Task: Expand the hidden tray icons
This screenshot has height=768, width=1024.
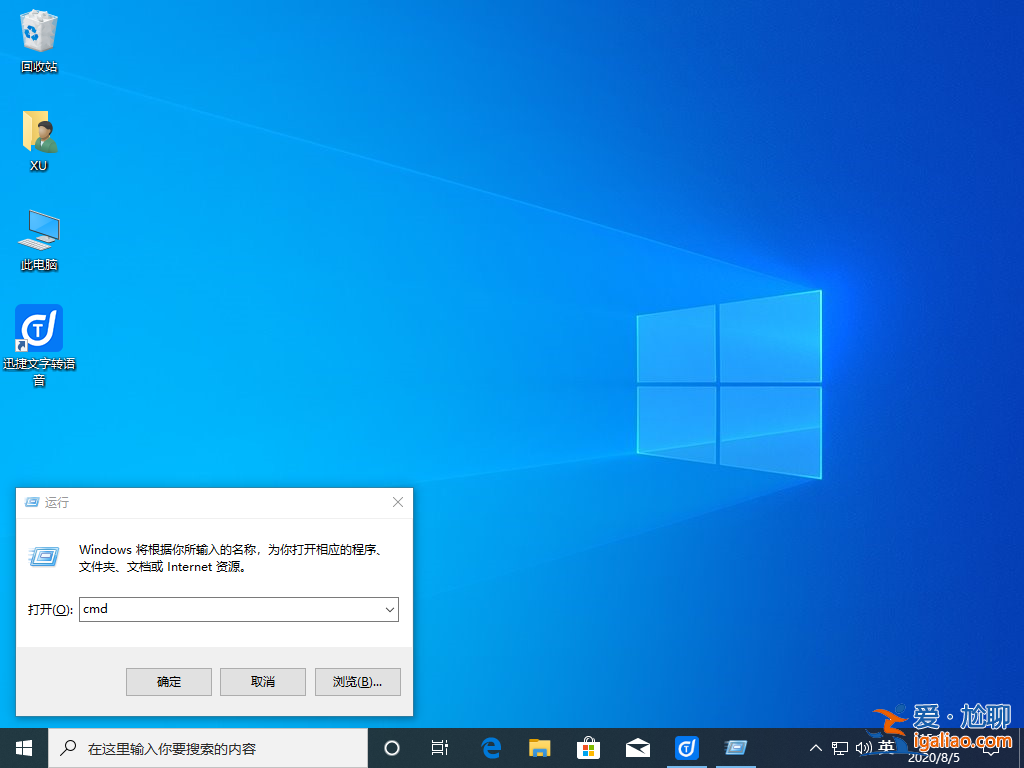Action: click(x=816, y=747)
